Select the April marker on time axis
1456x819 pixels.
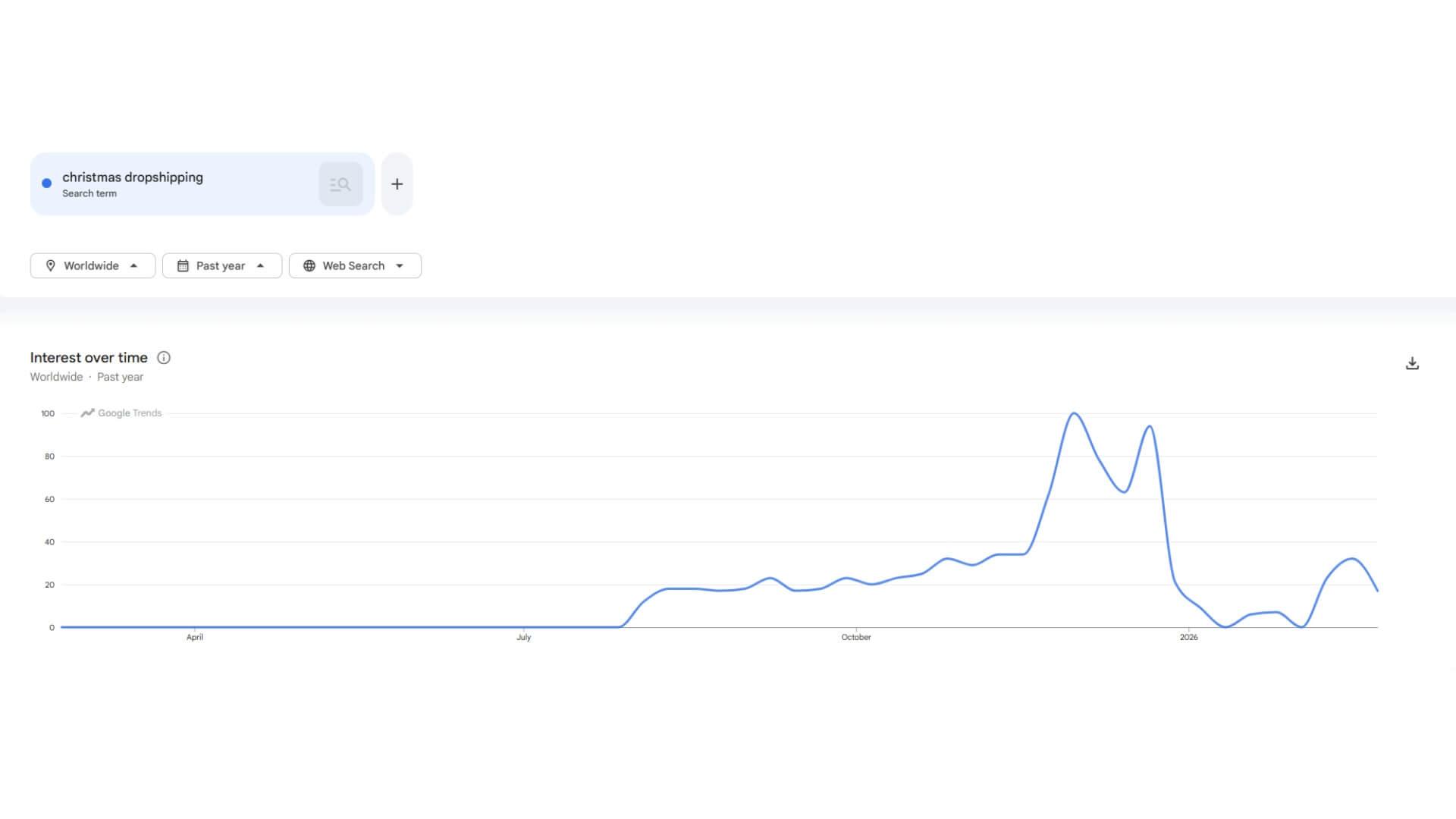195,637
